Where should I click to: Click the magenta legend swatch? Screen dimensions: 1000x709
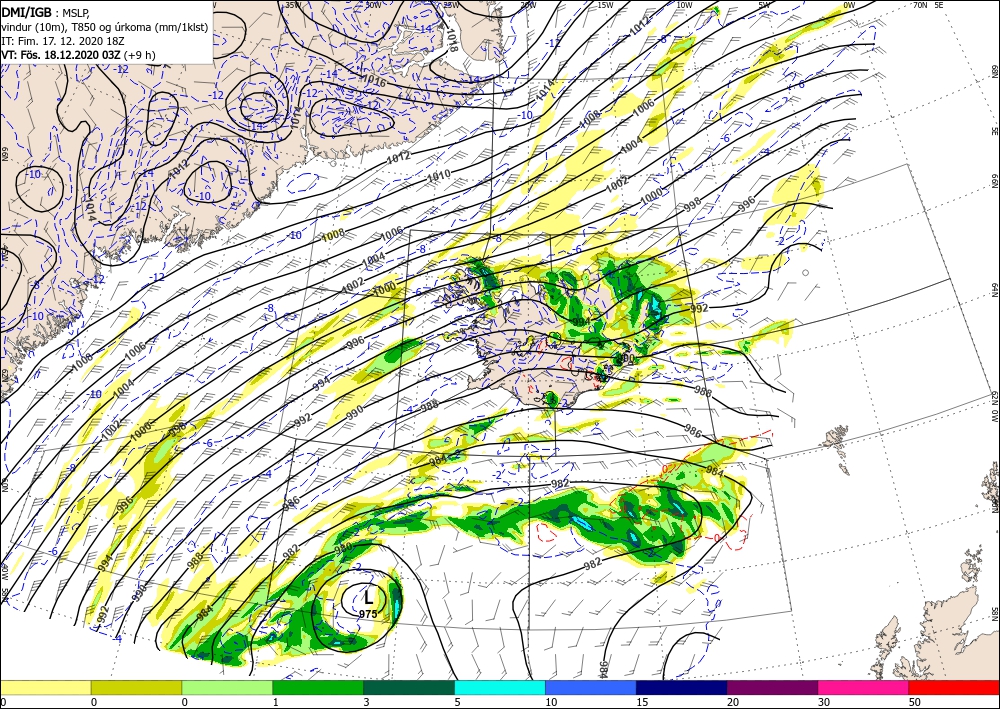(x=864, y=687)
